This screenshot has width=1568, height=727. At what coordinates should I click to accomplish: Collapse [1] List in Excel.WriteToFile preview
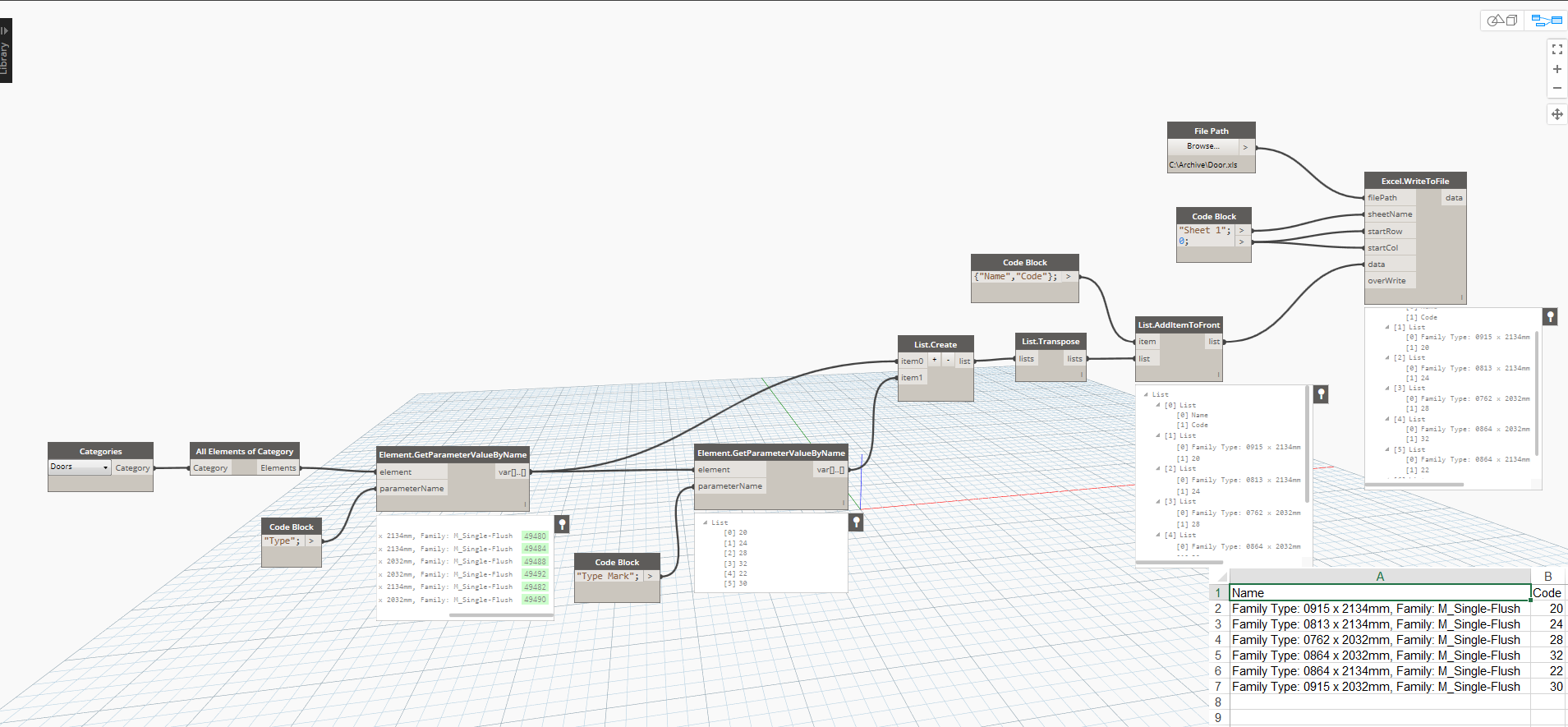[x=1387, y=327]
